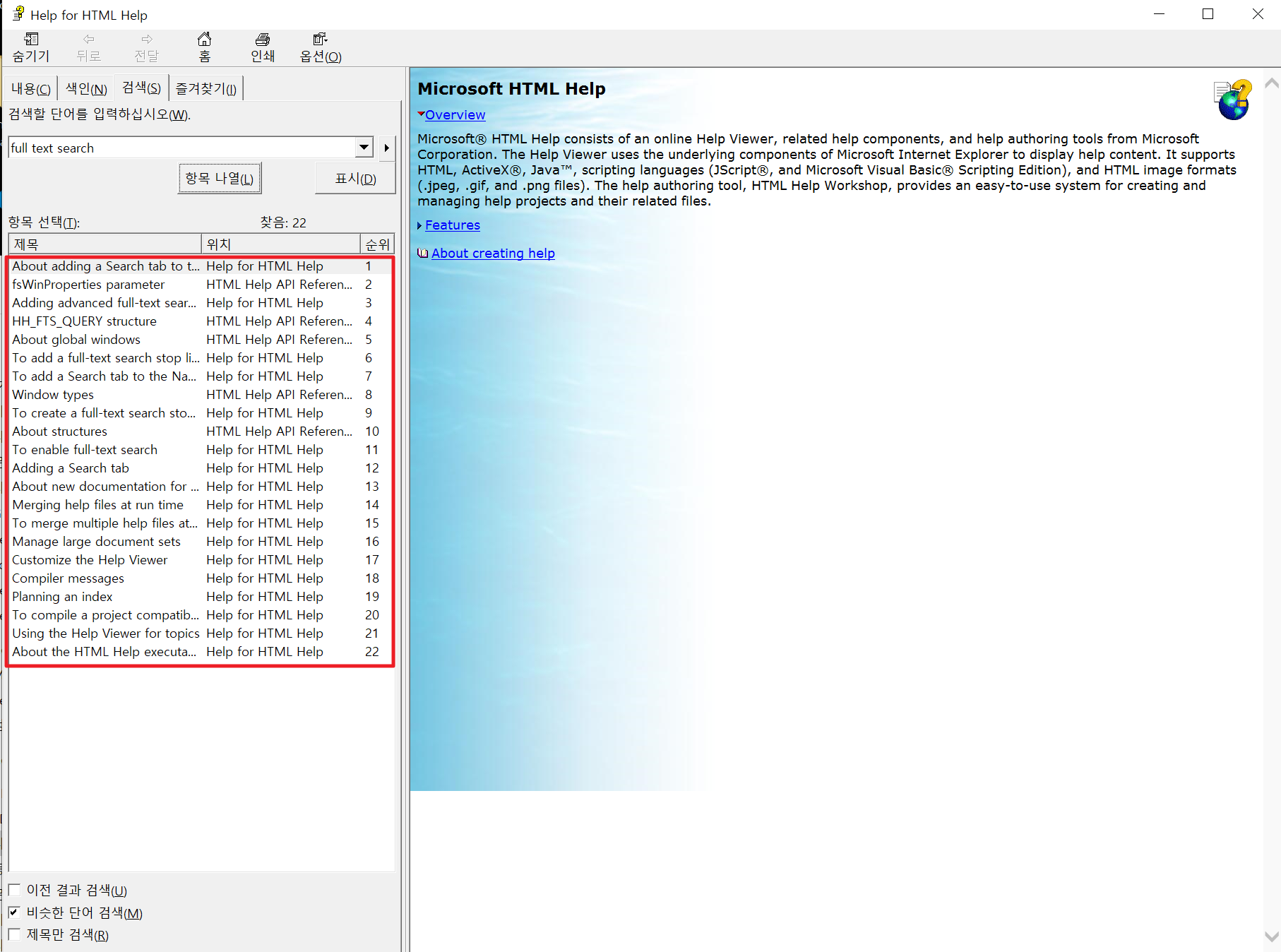
Task: Open the search keyword combo box dropdown
Action: click(x=363, y=147)
